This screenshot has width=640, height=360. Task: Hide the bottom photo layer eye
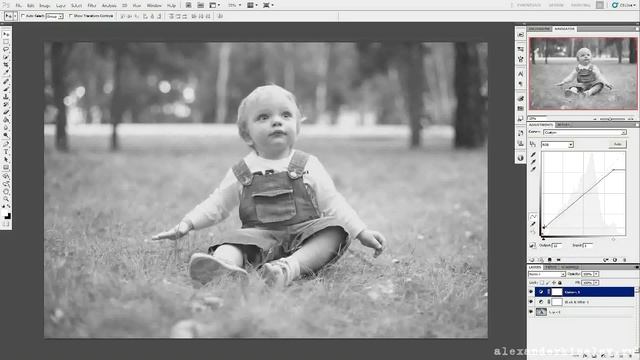coord(531,312)
